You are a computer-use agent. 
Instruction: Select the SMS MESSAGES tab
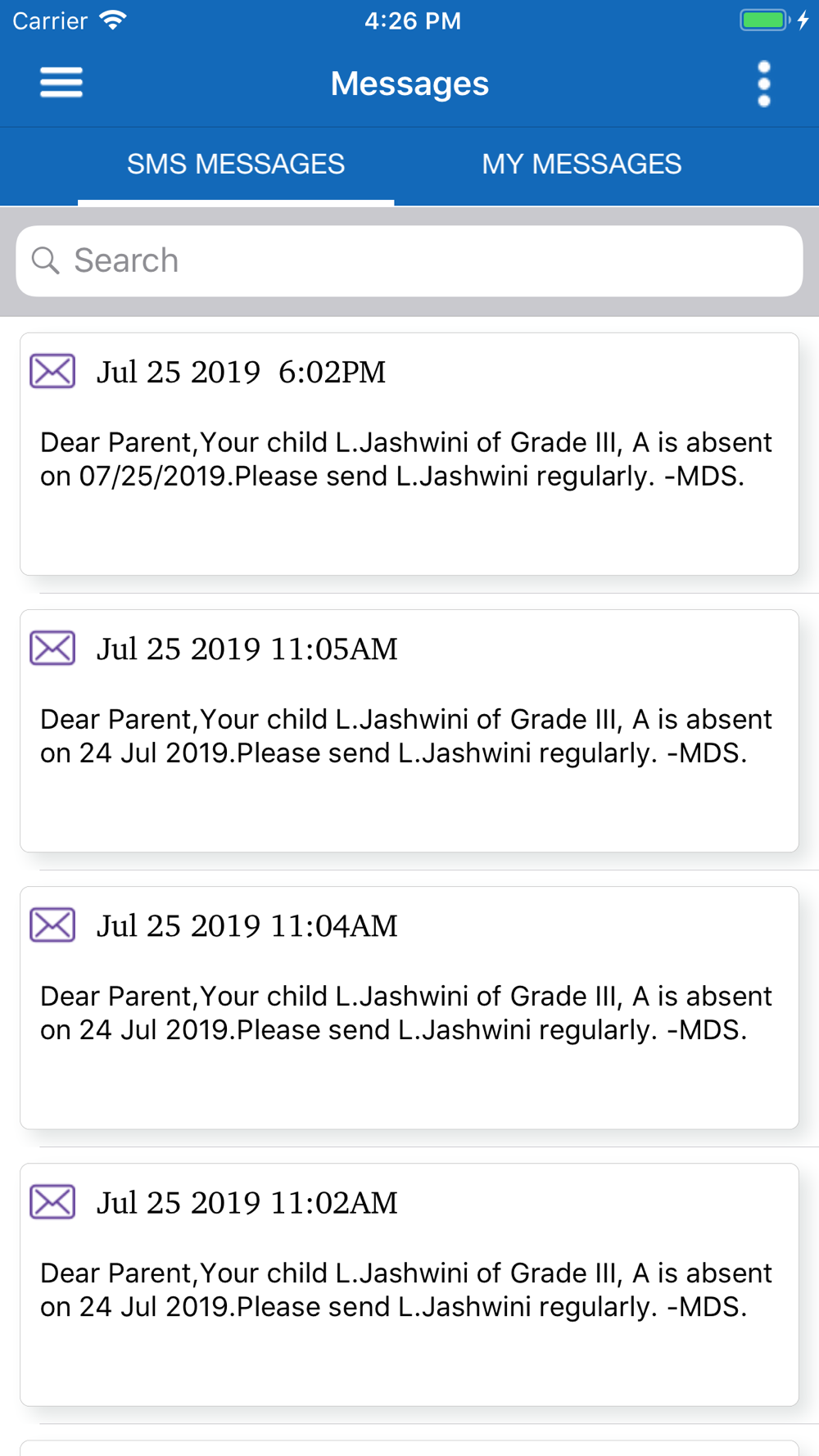[x=236, y=164]
